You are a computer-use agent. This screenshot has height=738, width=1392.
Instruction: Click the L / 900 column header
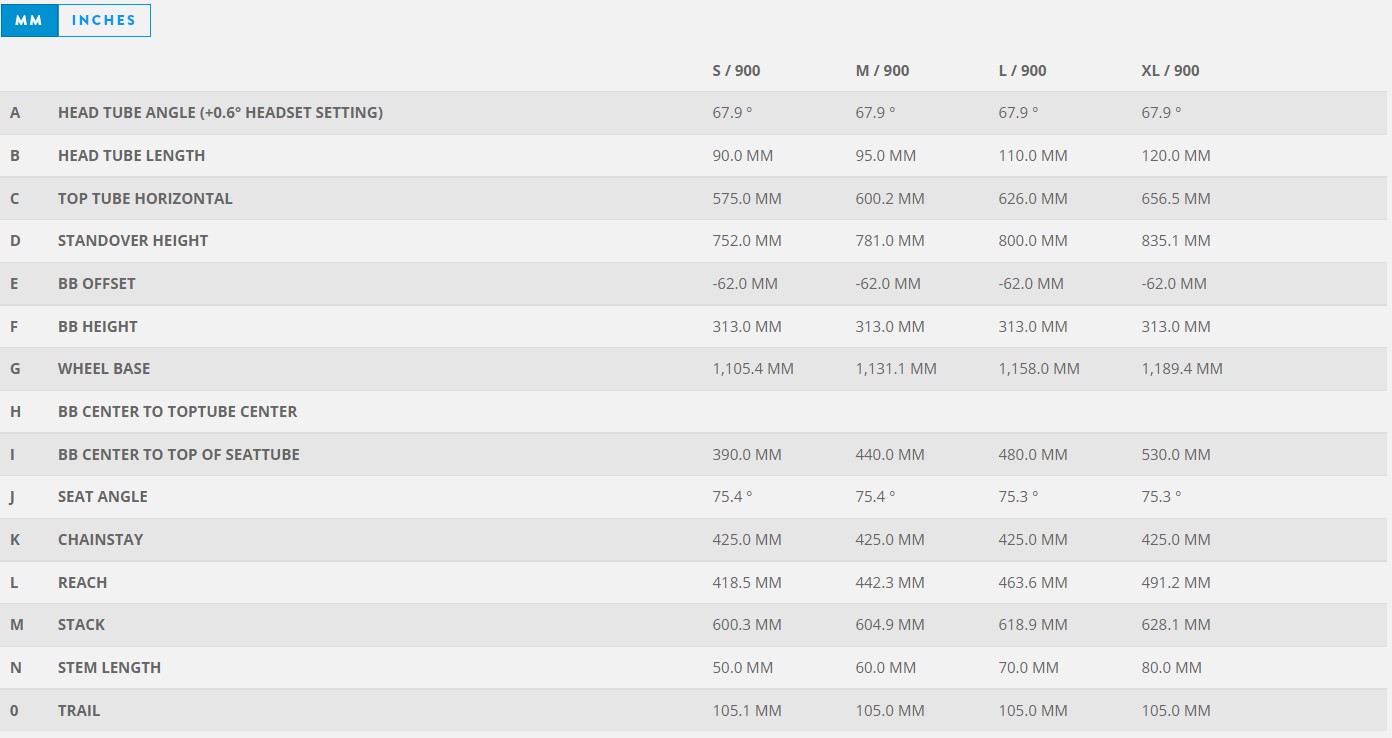pyautogui.click(x=1022, y=71)
